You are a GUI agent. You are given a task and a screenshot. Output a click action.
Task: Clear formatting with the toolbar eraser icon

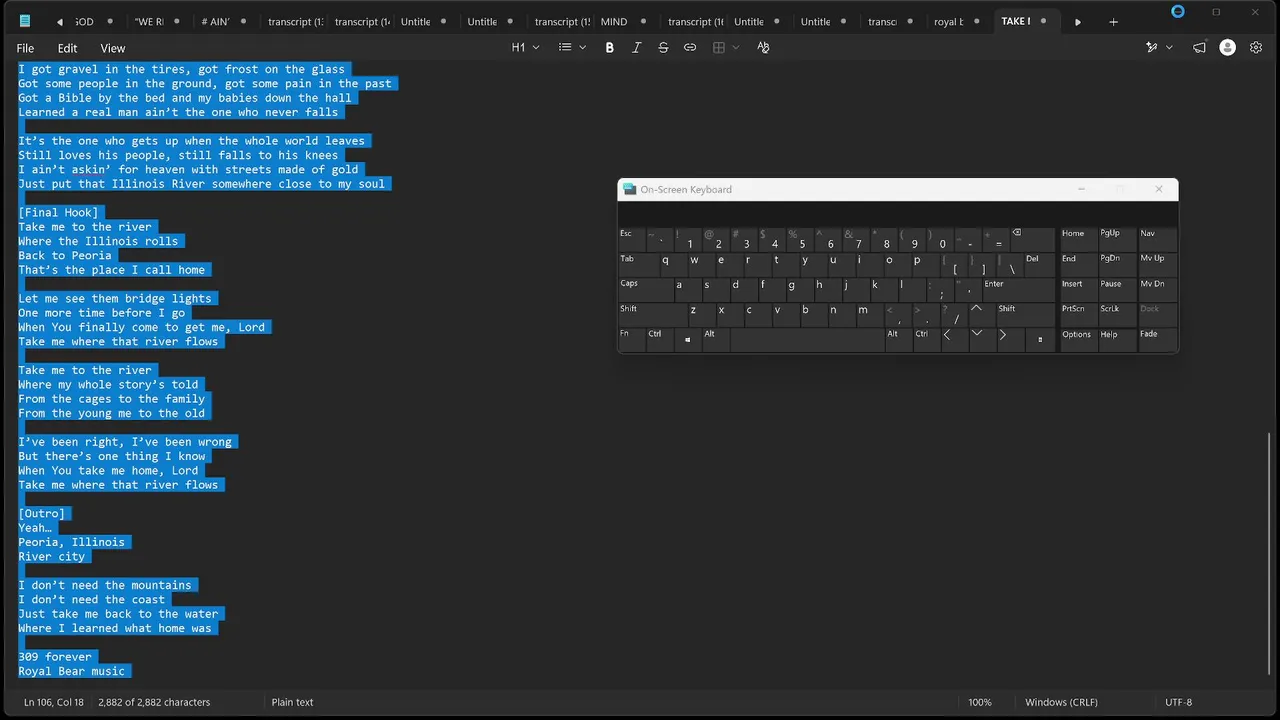click(x=763, y=48)
